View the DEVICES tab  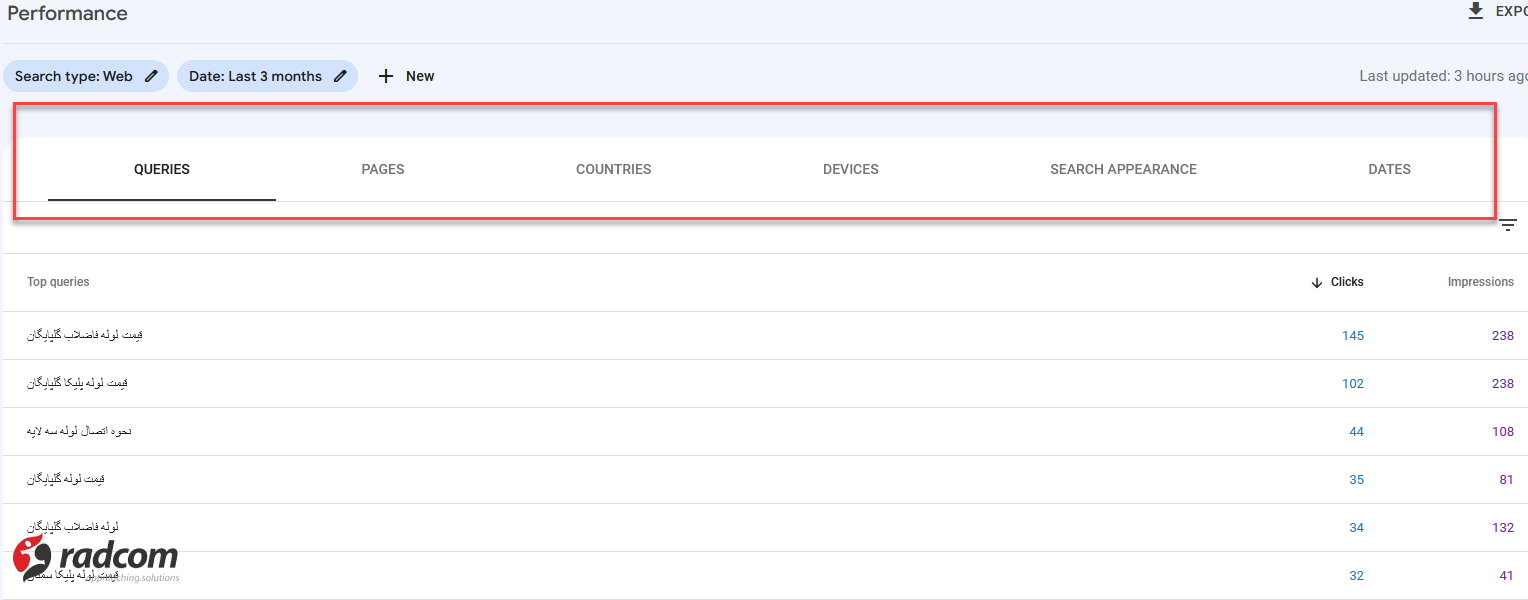tap(850, 169)
